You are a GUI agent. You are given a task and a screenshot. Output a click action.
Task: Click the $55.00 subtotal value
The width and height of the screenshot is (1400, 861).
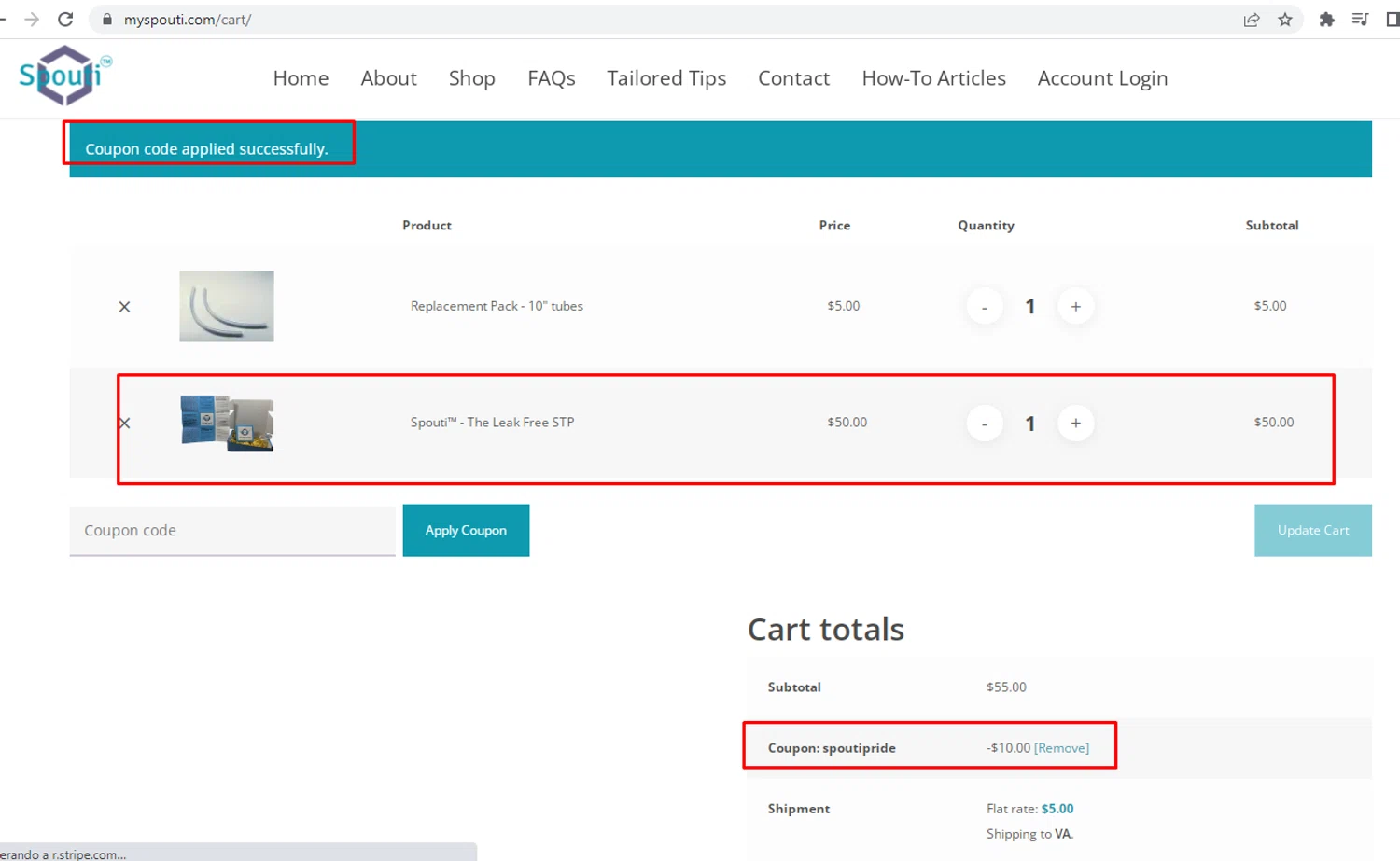[x=1006, y=687]
